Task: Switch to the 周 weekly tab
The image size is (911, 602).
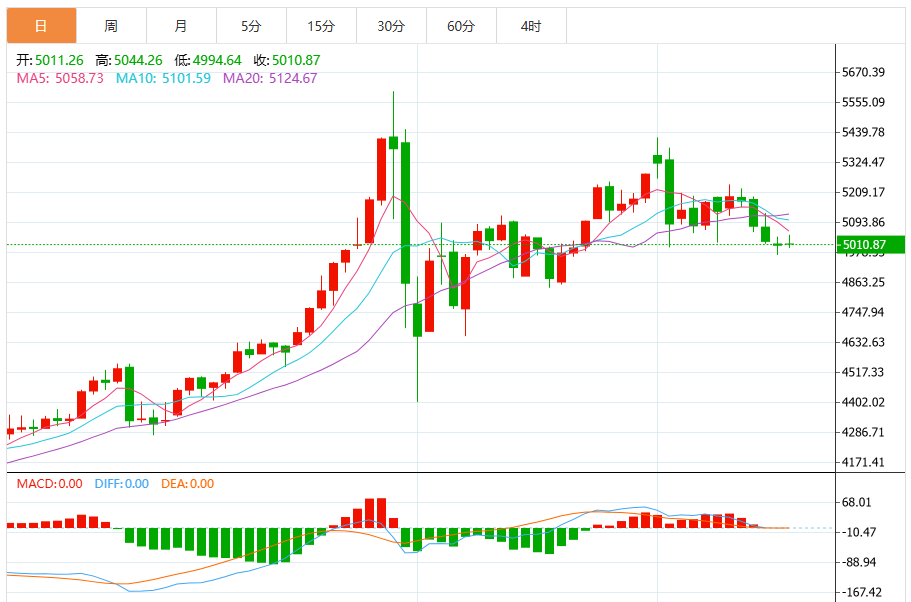Action: pos(112,26)
